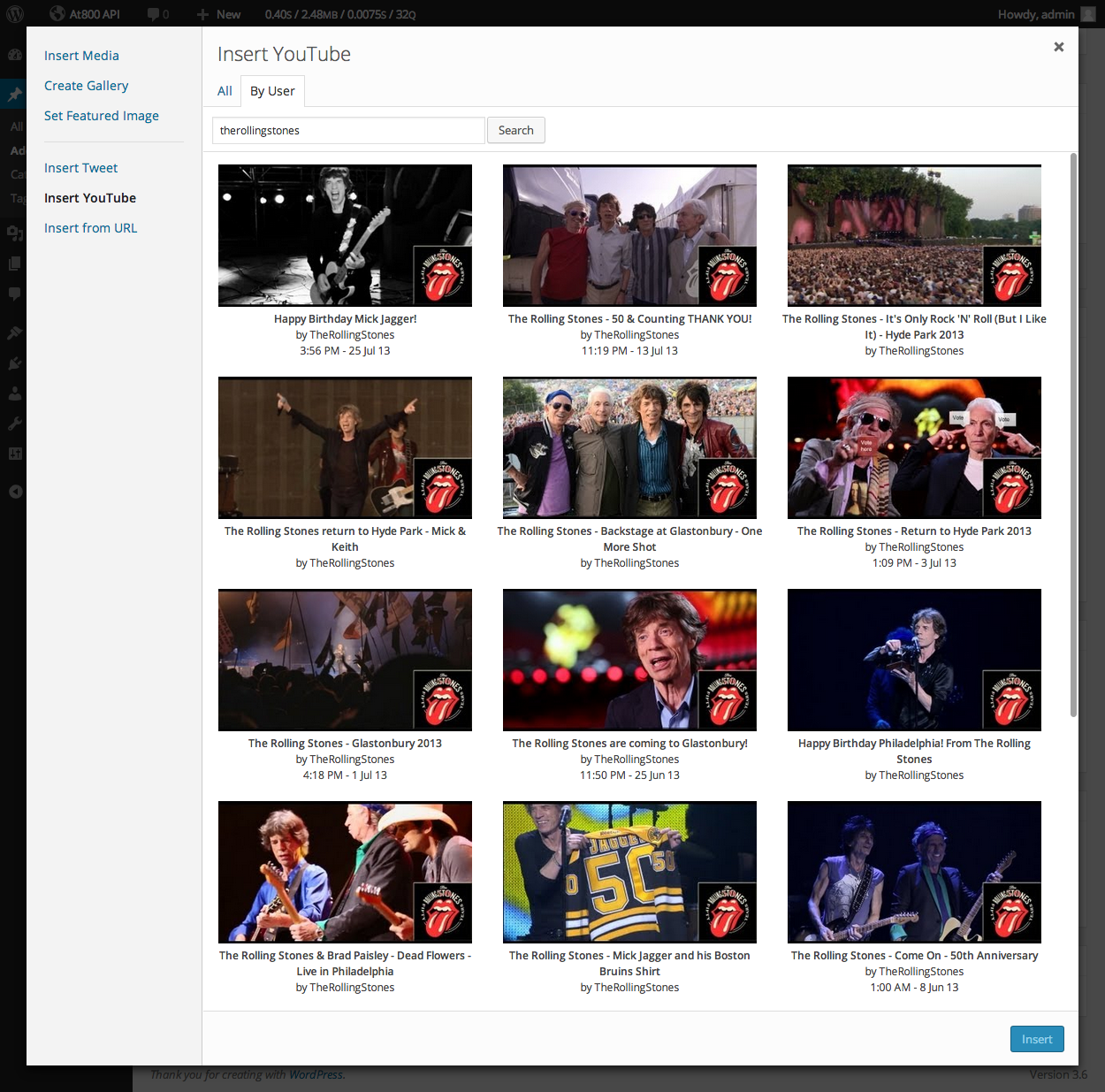Click the Settings sidebar icon
The height and width of the screenshot is (1092, 1105).
coord(15,454)
